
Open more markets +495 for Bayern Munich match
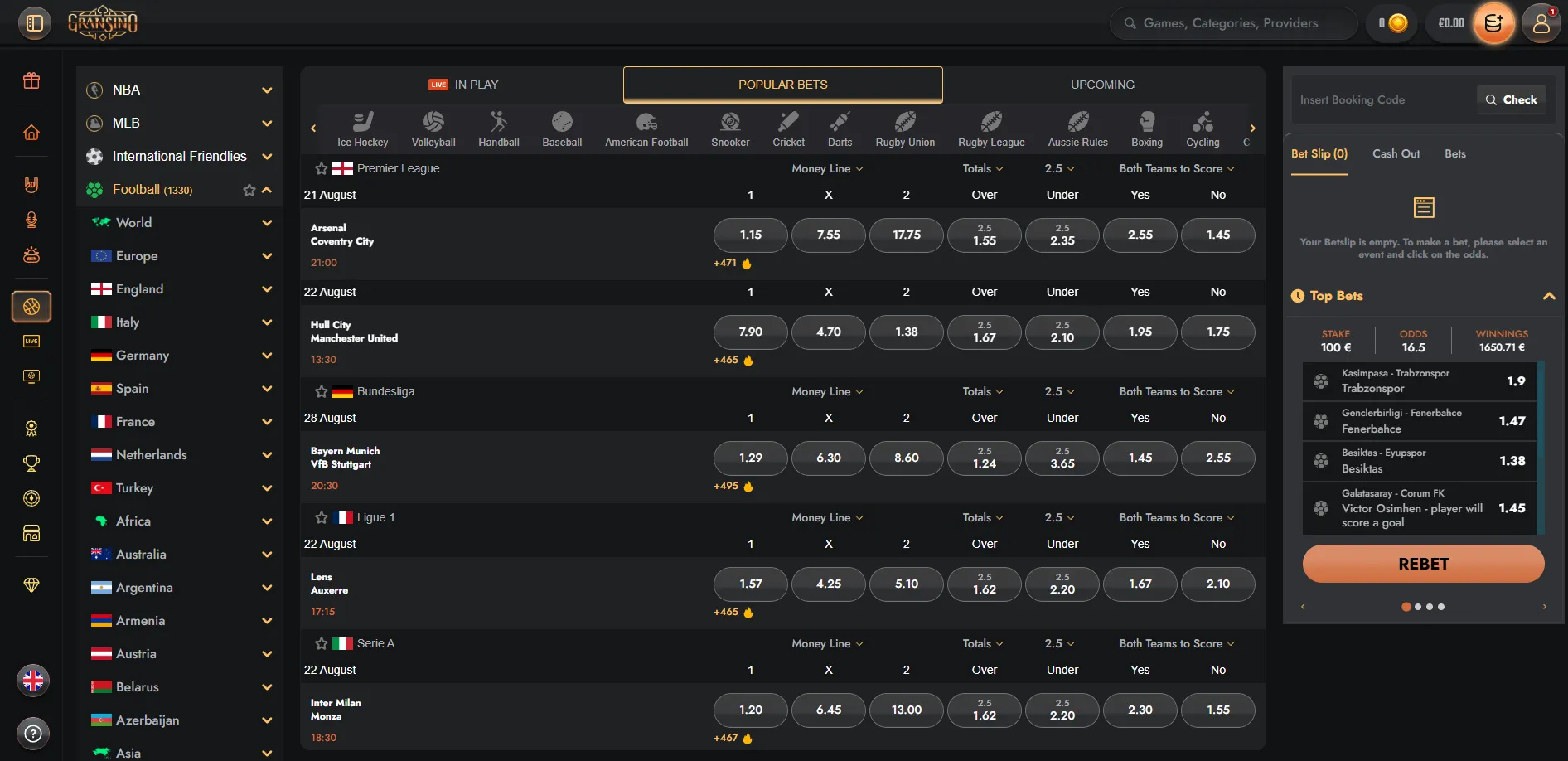coord(733,487)
